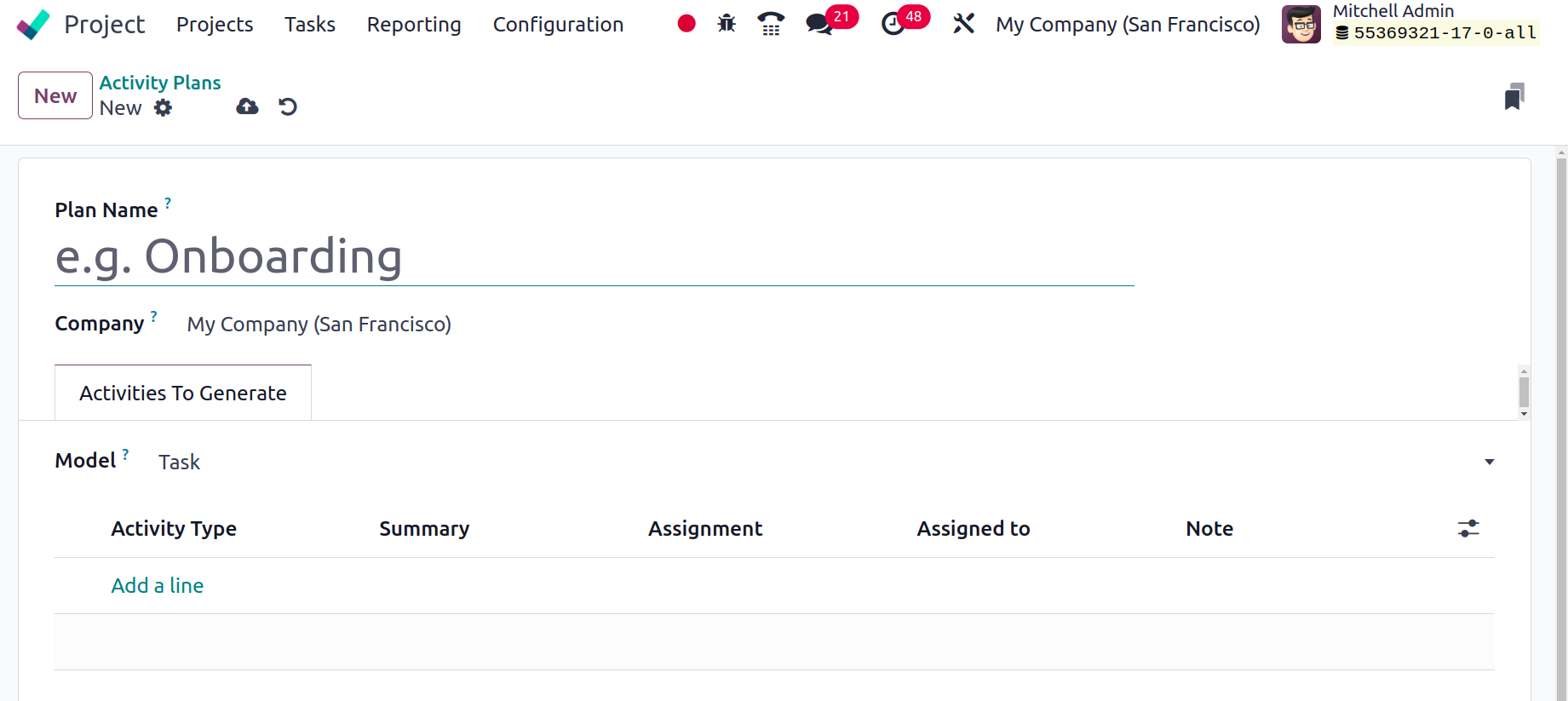Open the Configuration menu
1568x701 pixels.
pyautogui.click(x=558, y=25)
